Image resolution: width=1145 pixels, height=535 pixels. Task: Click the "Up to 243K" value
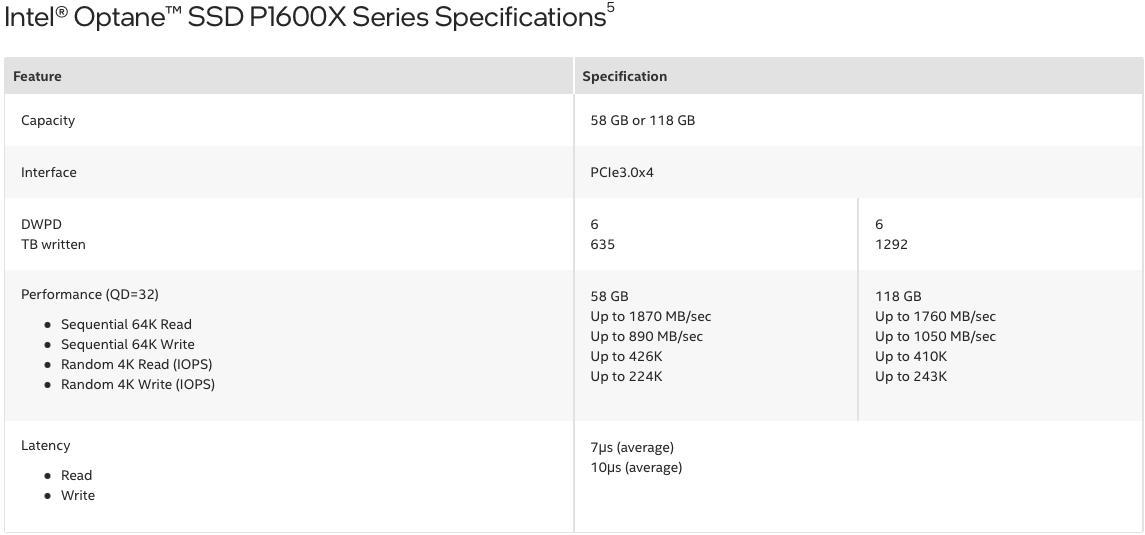(911, 376)
